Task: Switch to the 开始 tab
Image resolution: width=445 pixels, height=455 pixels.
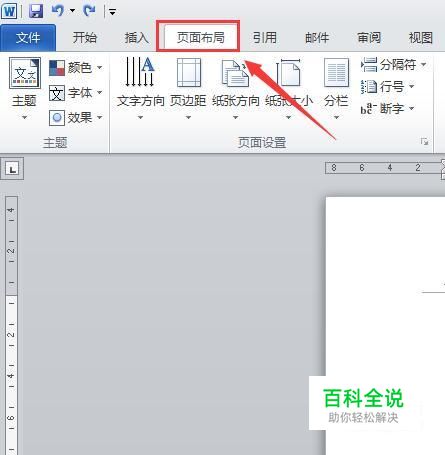Action: point(85,37)
